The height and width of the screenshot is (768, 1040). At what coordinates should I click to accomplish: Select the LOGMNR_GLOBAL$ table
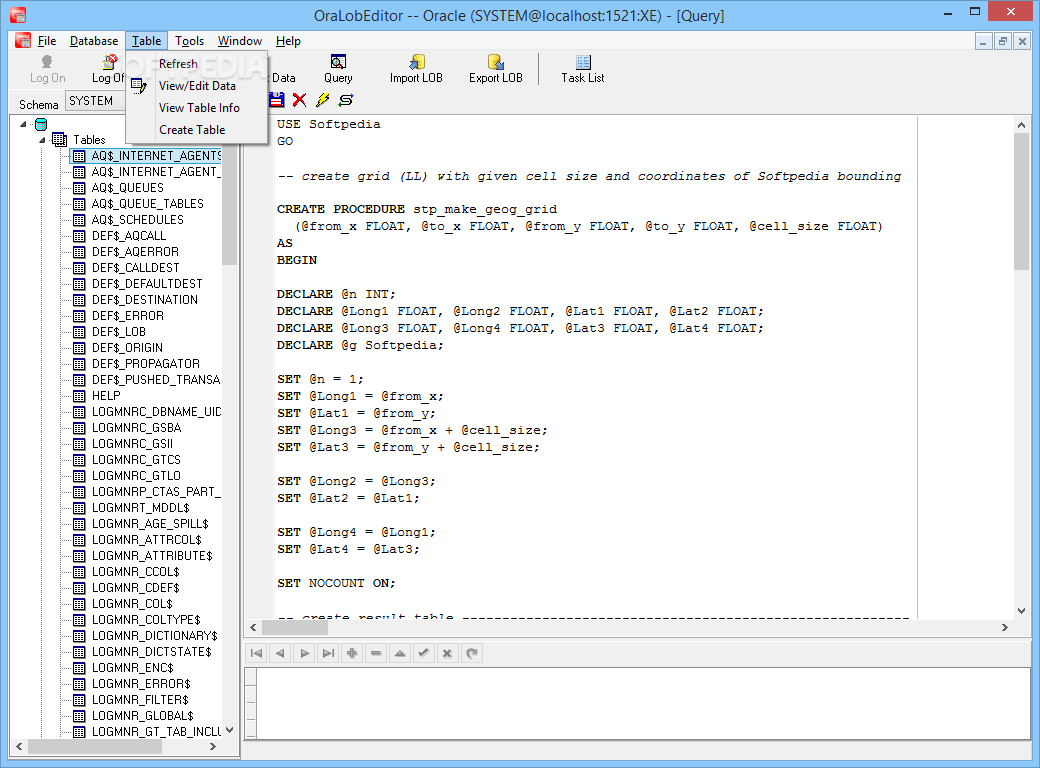coord(143,716)
